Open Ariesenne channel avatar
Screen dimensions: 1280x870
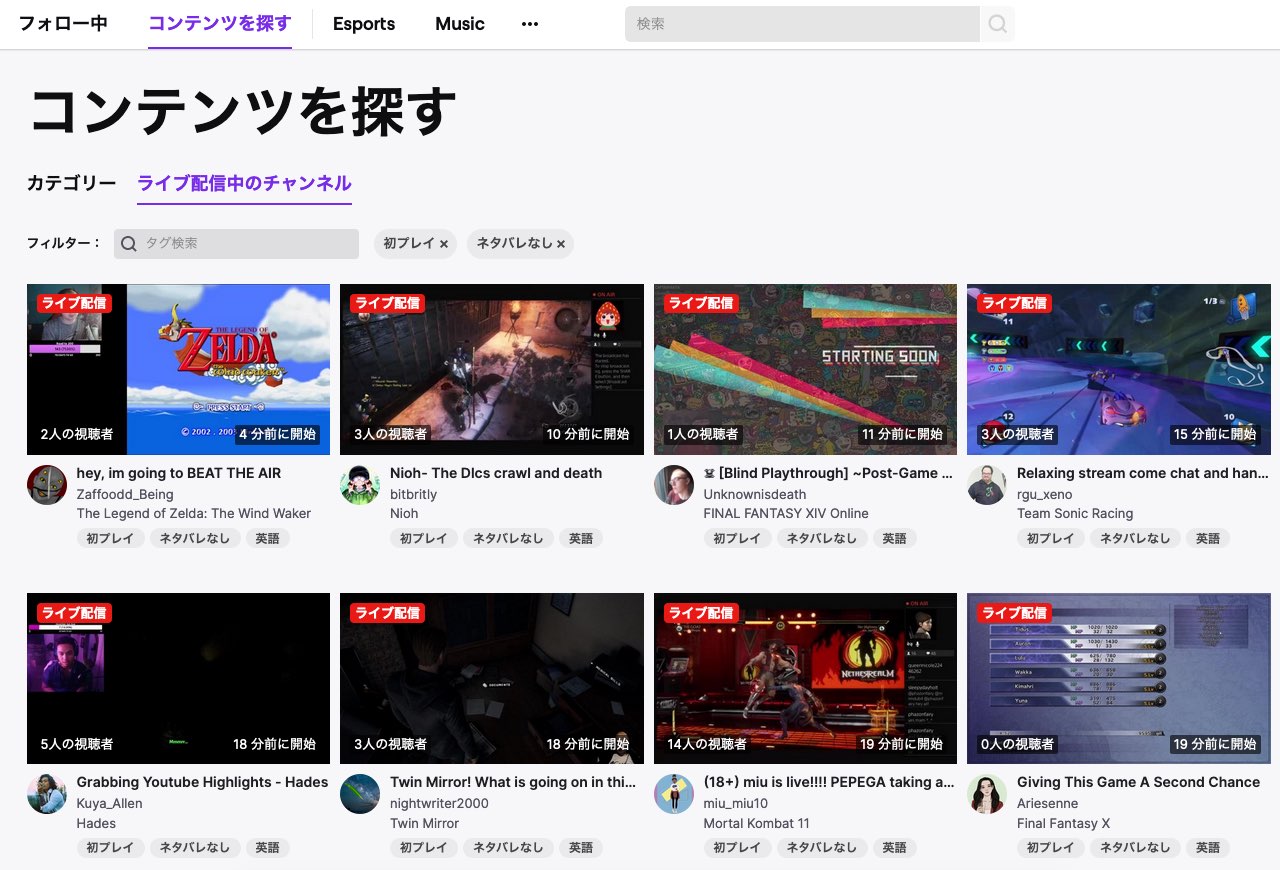[987, 794]
